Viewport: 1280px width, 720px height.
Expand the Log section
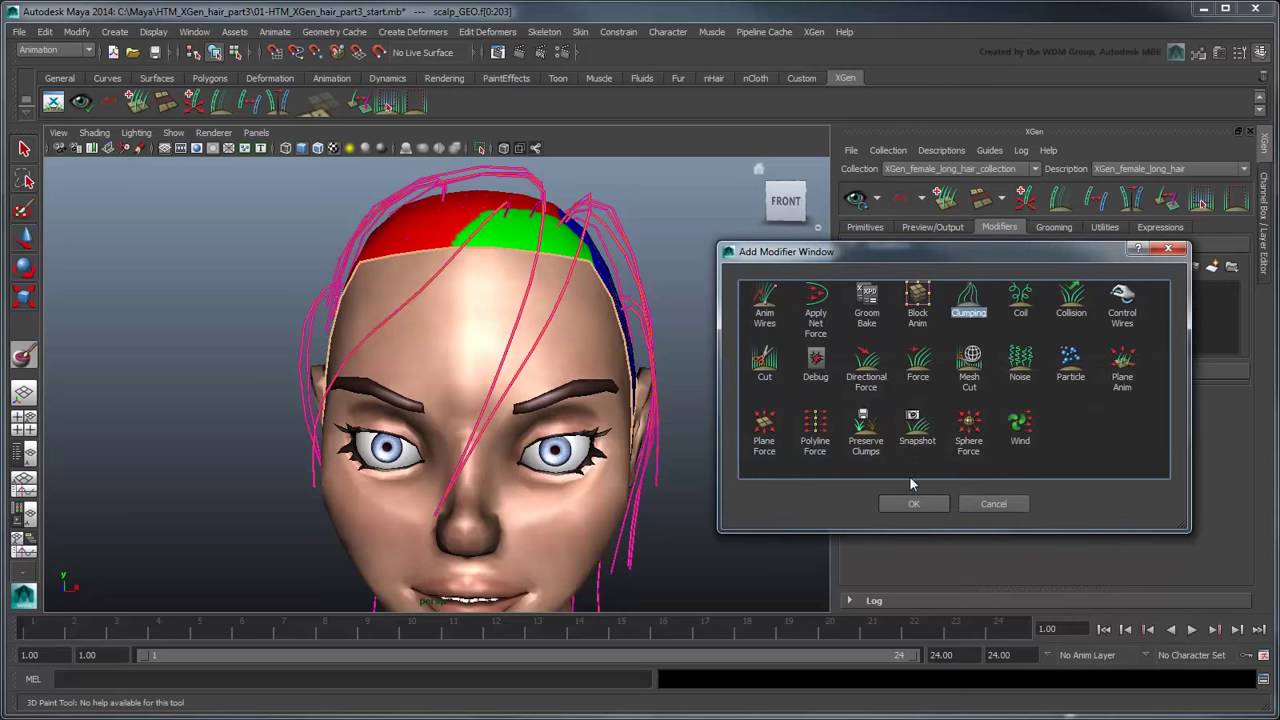850,600
